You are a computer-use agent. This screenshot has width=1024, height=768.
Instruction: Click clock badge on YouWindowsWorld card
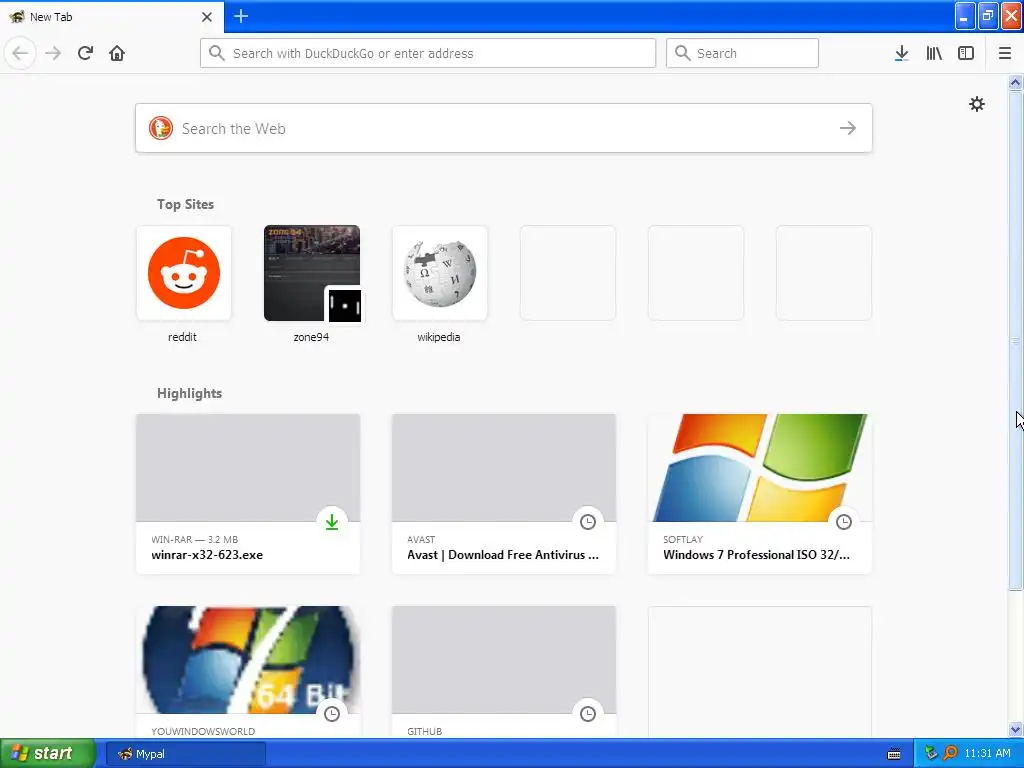point(332,714)
